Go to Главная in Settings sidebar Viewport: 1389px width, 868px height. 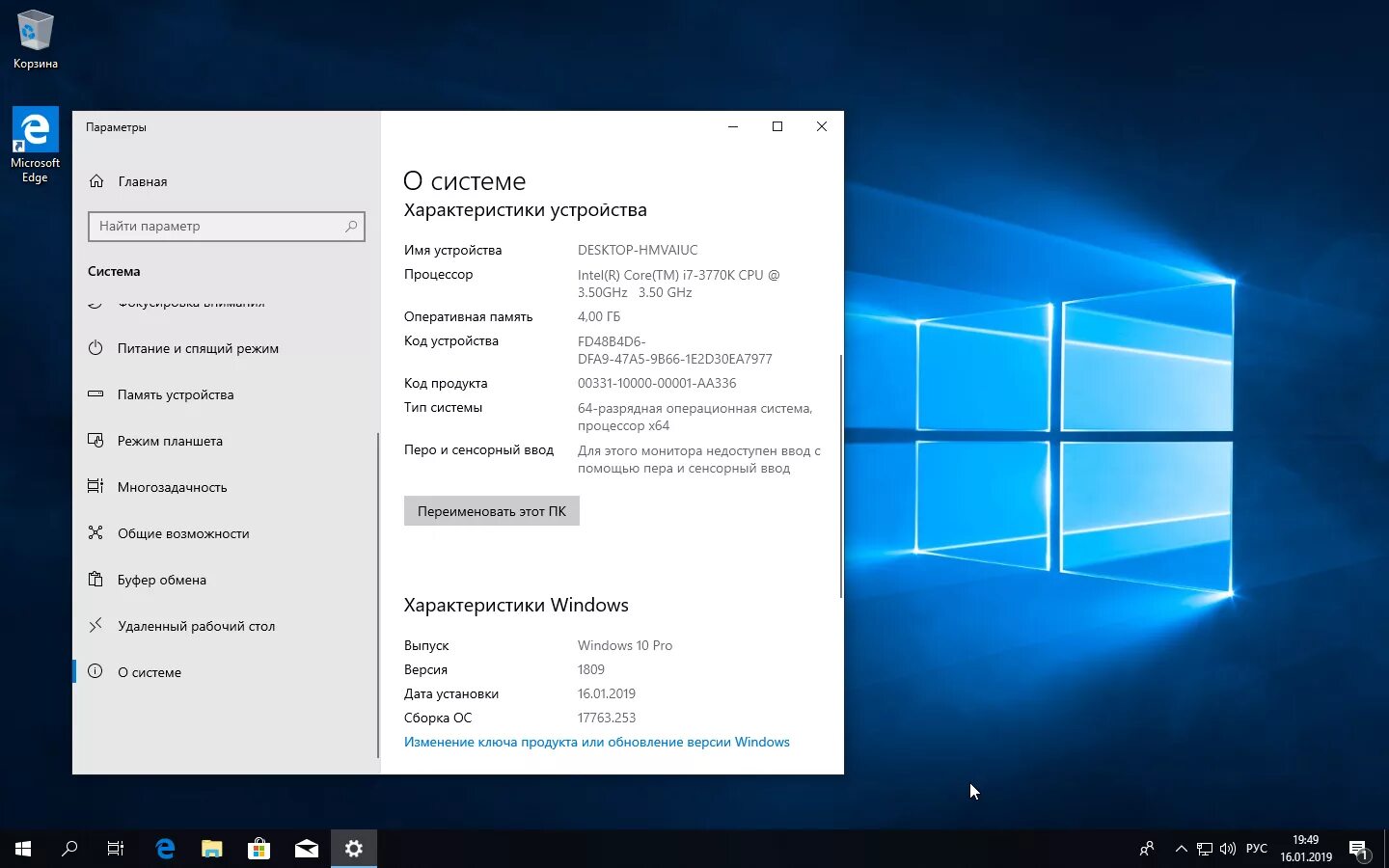tap(227, 181)
